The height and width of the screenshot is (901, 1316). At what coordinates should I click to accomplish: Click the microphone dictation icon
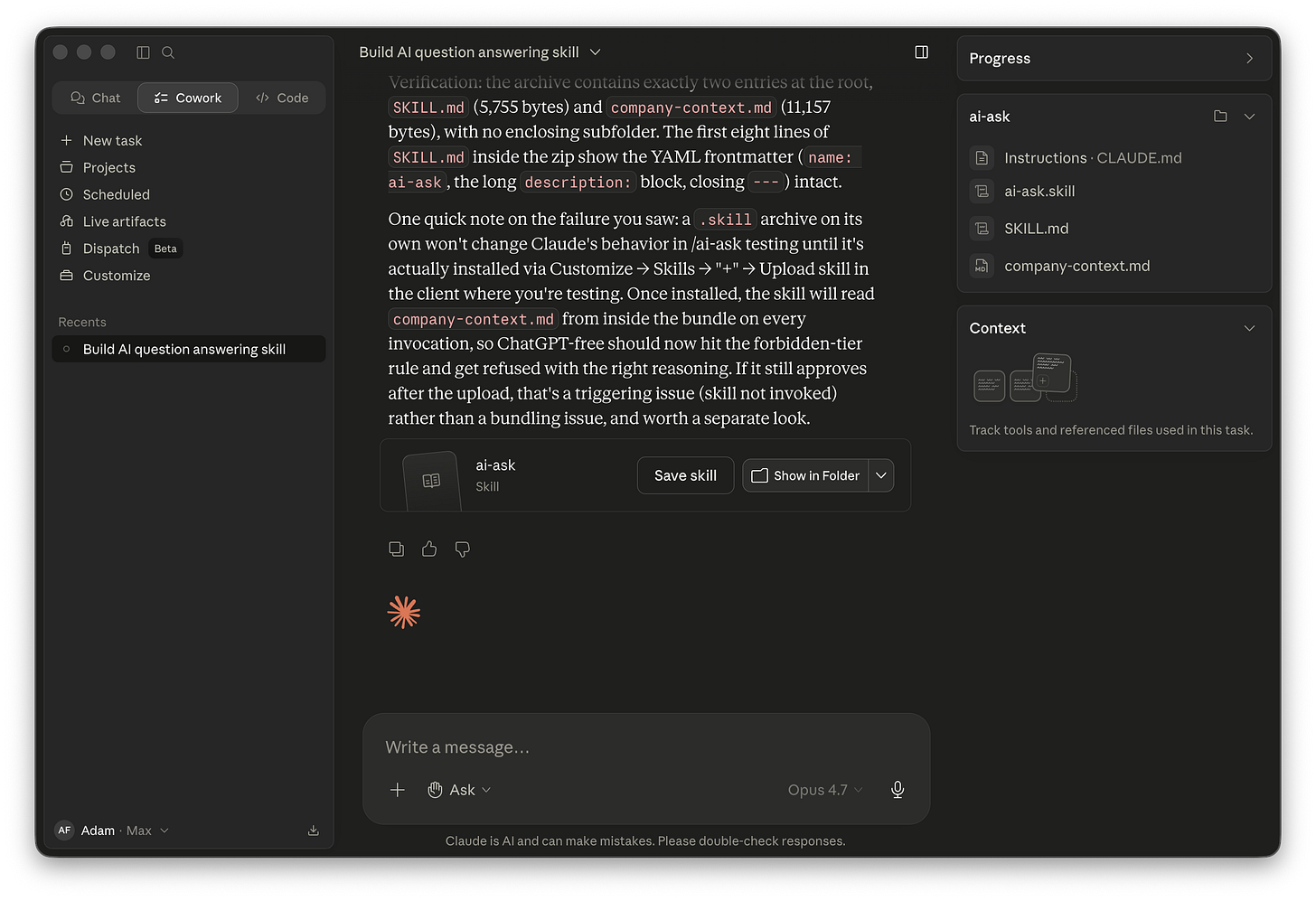(898, 790)
